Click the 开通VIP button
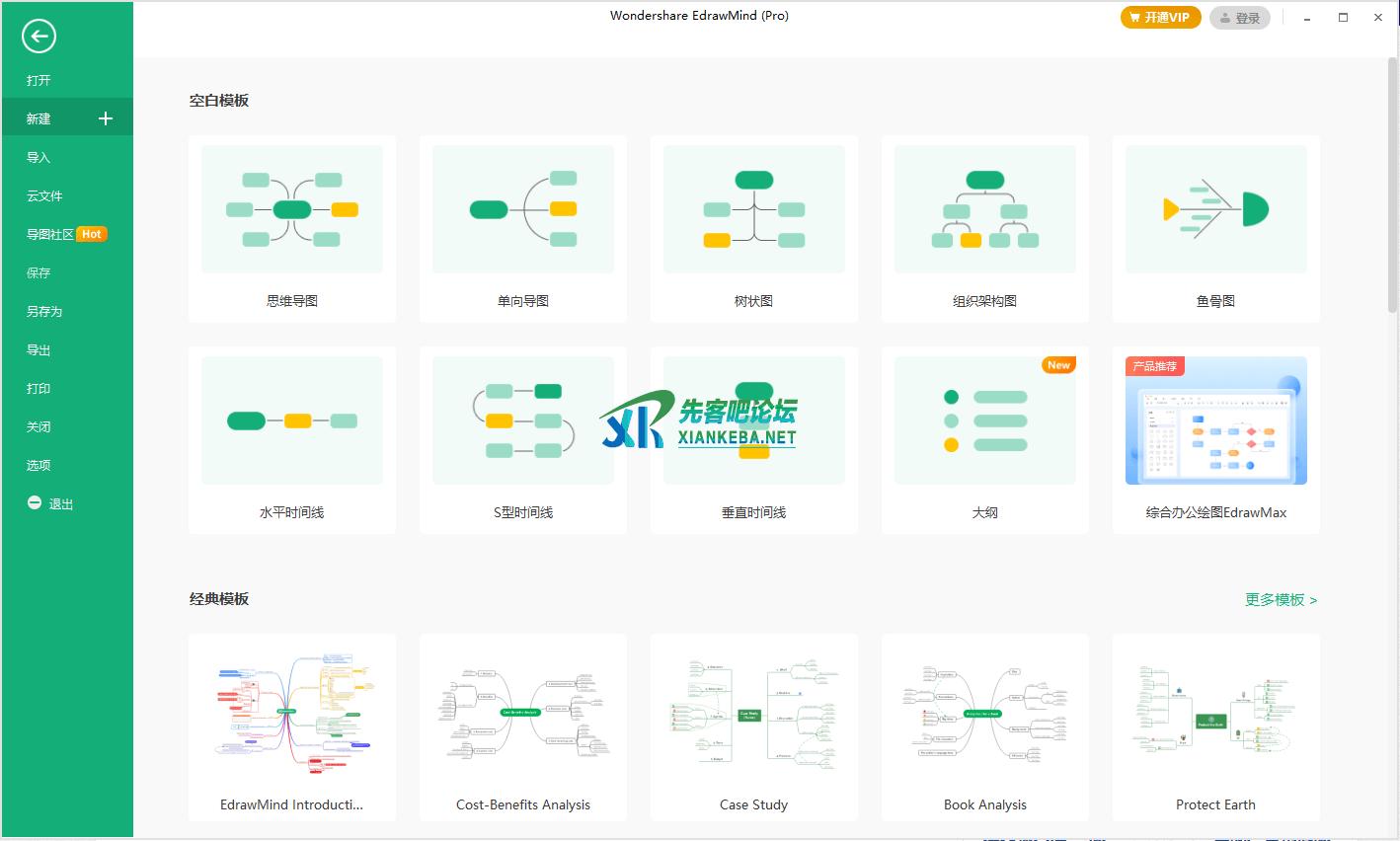1400x841 pixels. click(x=1160, y=18)
